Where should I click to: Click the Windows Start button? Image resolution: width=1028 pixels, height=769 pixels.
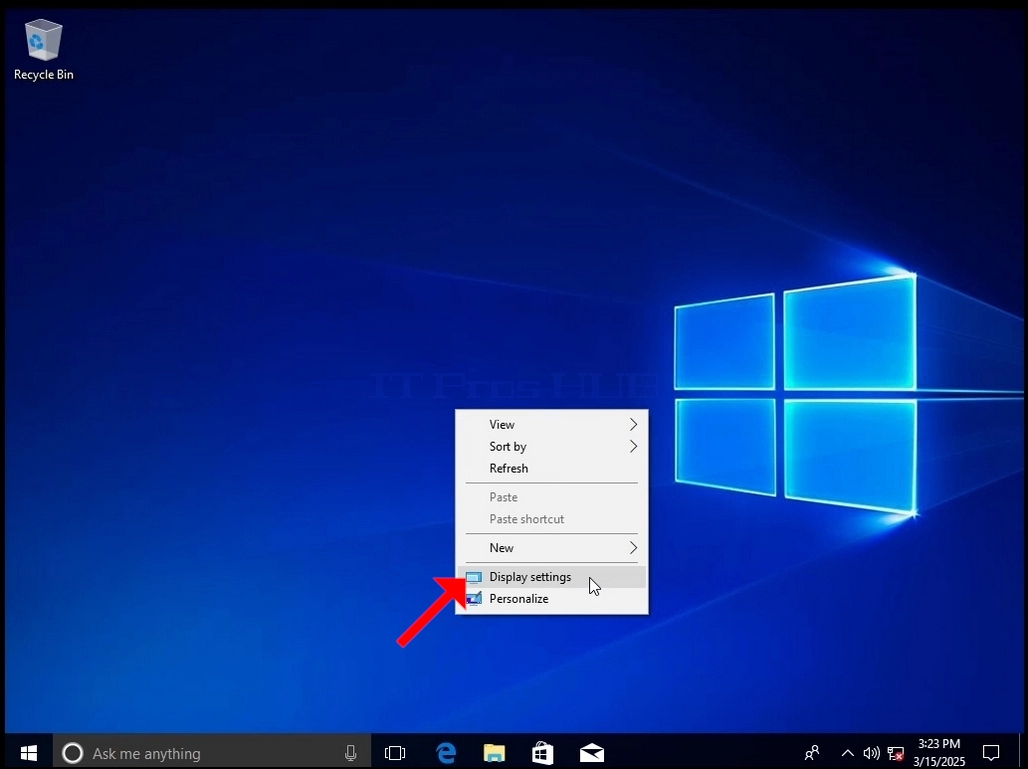coord(28,753)
